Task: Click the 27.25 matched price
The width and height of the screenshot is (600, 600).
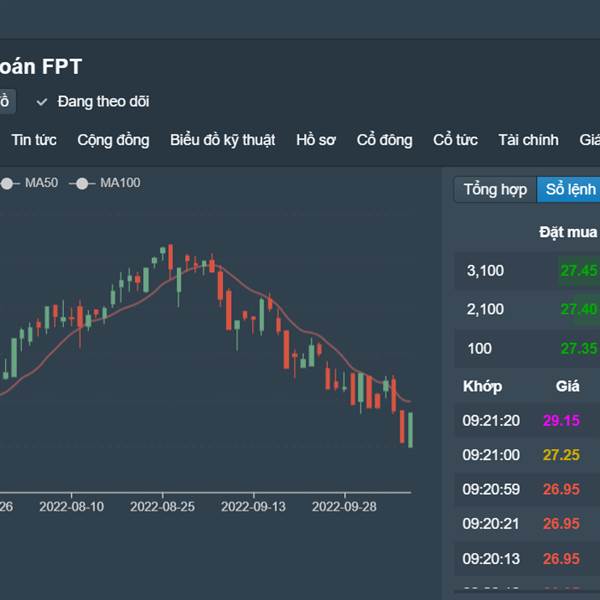Action: (x=562, y=455)
